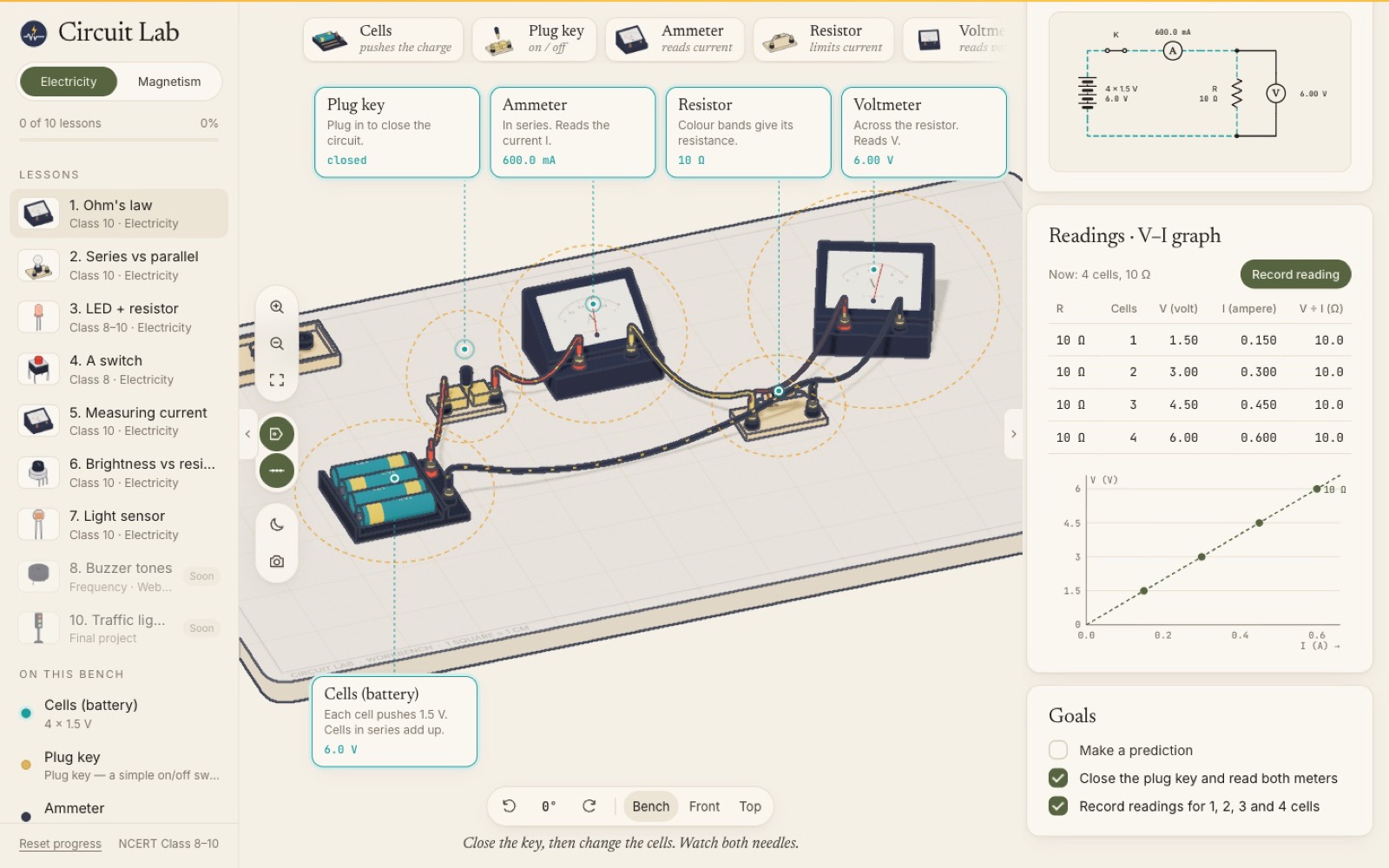Select the Bench view
The width and height of the screenshot is (1389, 868).
point(651,806)
